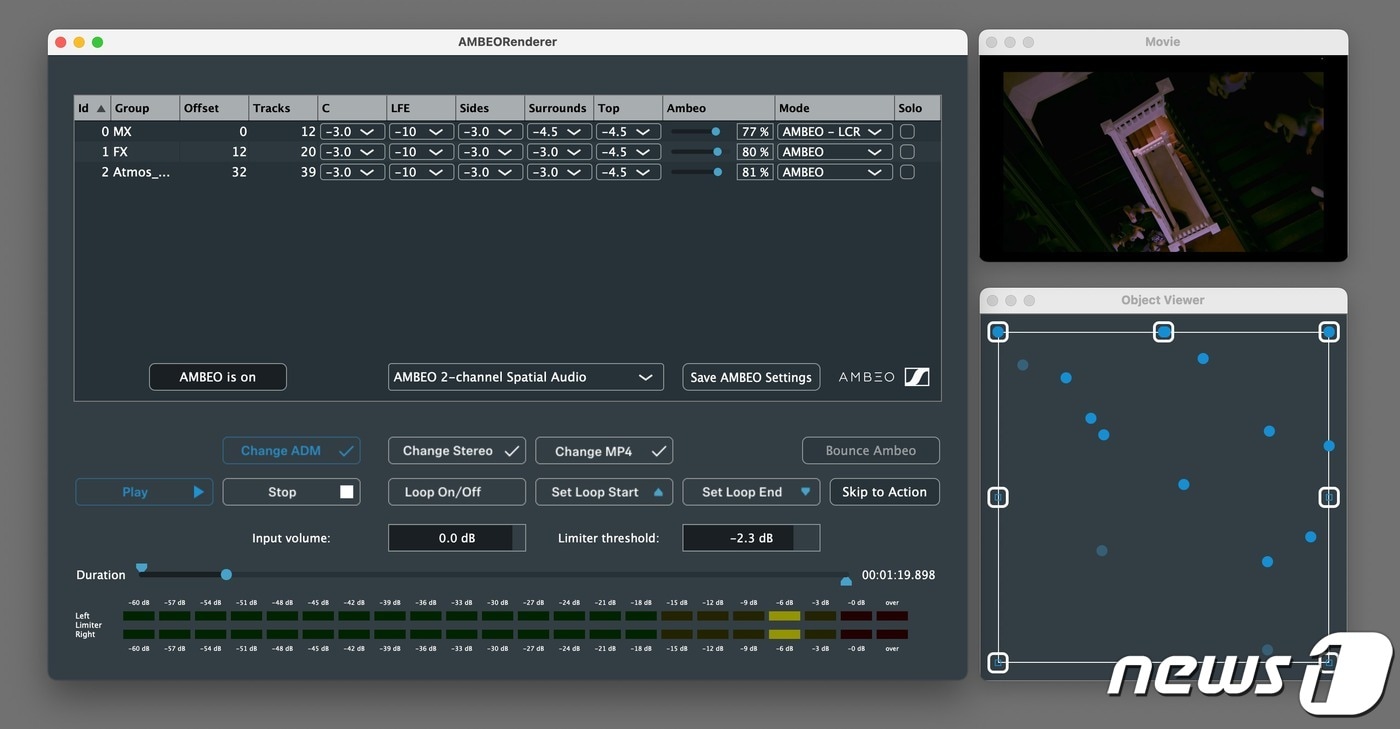
Task: Click the loop end marker below the Duration bar
Action: 846,581
